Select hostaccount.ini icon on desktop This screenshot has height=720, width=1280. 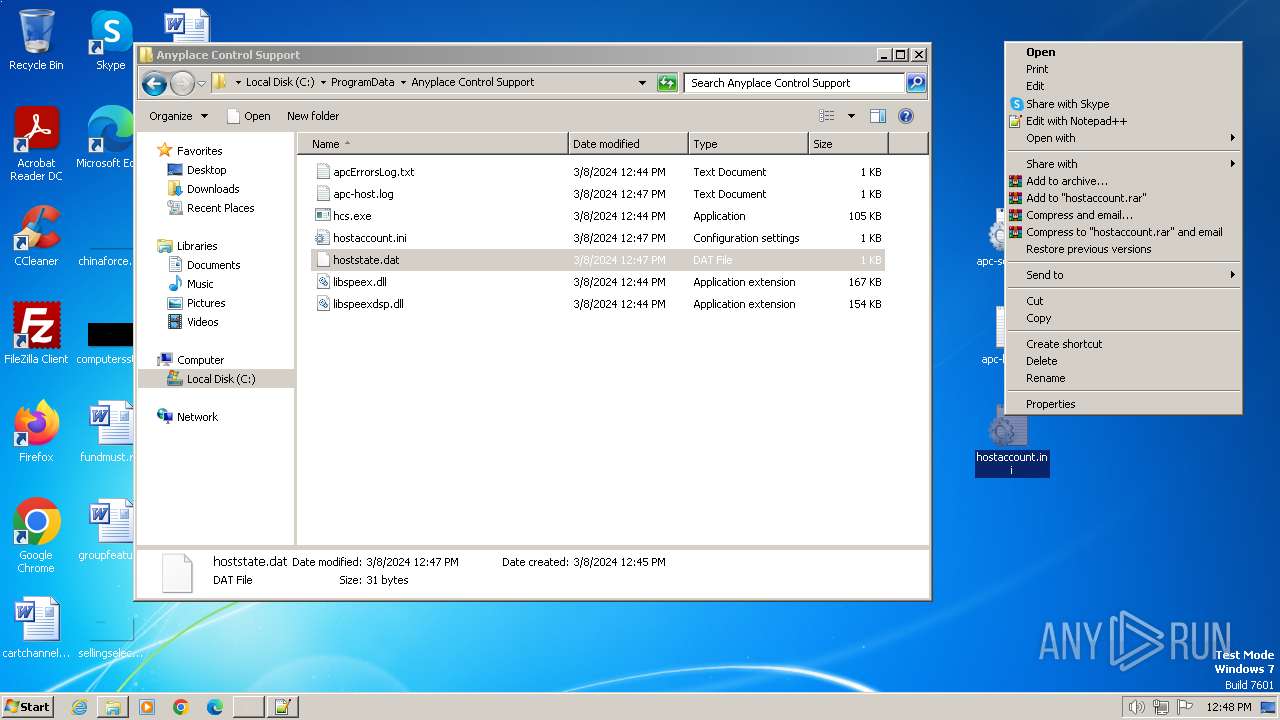(1011, 440)
